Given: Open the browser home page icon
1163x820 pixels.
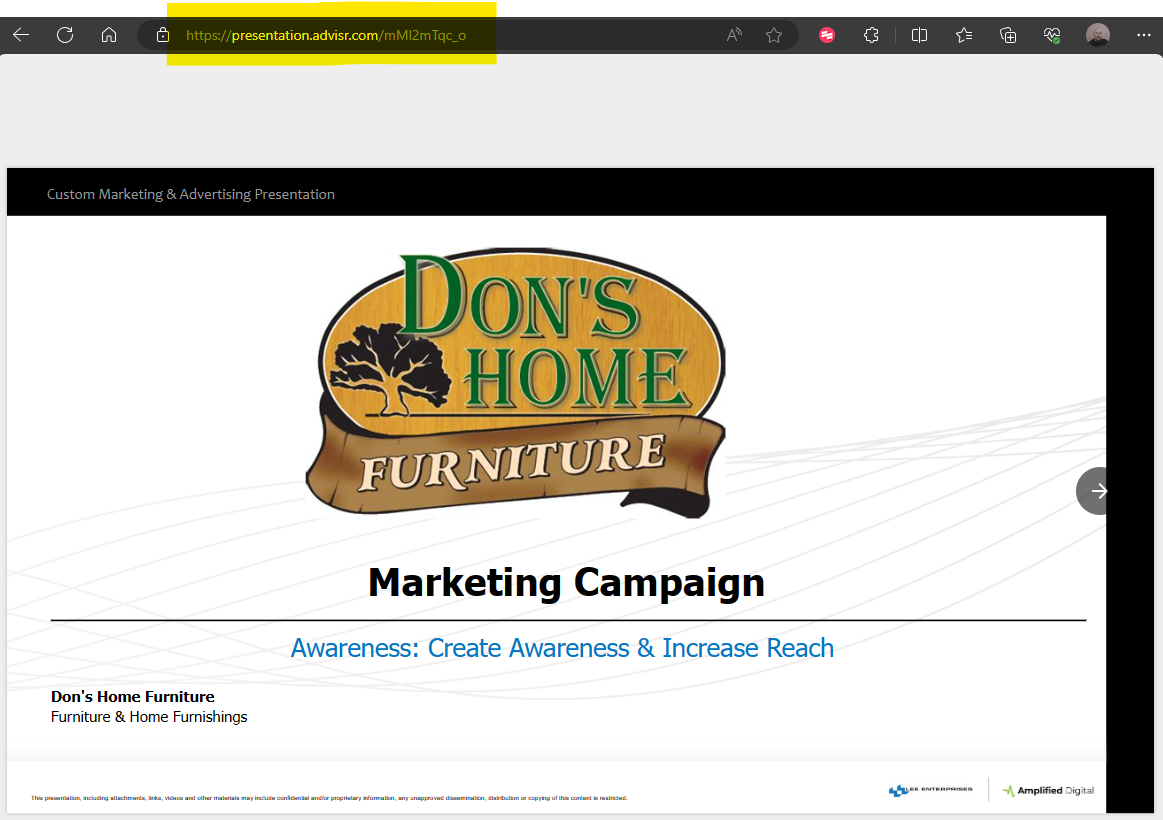Looking at the screenshot, I should (109, 35).
